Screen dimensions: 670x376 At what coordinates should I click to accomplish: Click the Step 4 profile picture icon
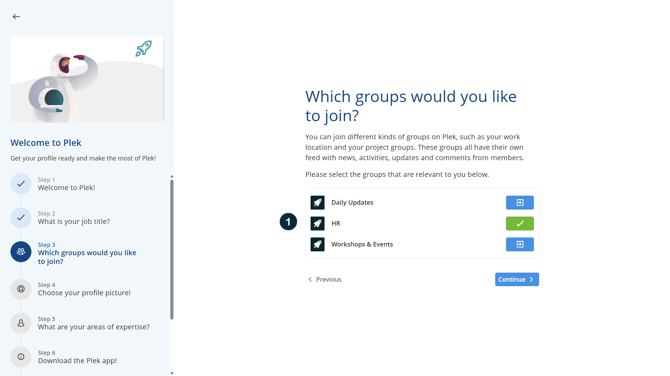(x=21, y=289)
